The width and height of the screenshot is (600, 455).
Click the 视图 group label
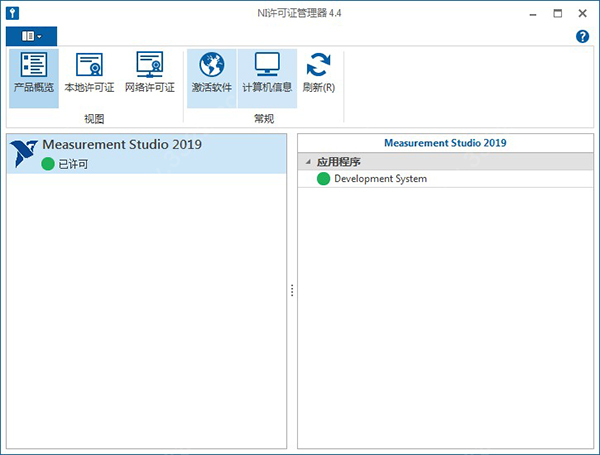pyautogui.click(x=94, y=119)
